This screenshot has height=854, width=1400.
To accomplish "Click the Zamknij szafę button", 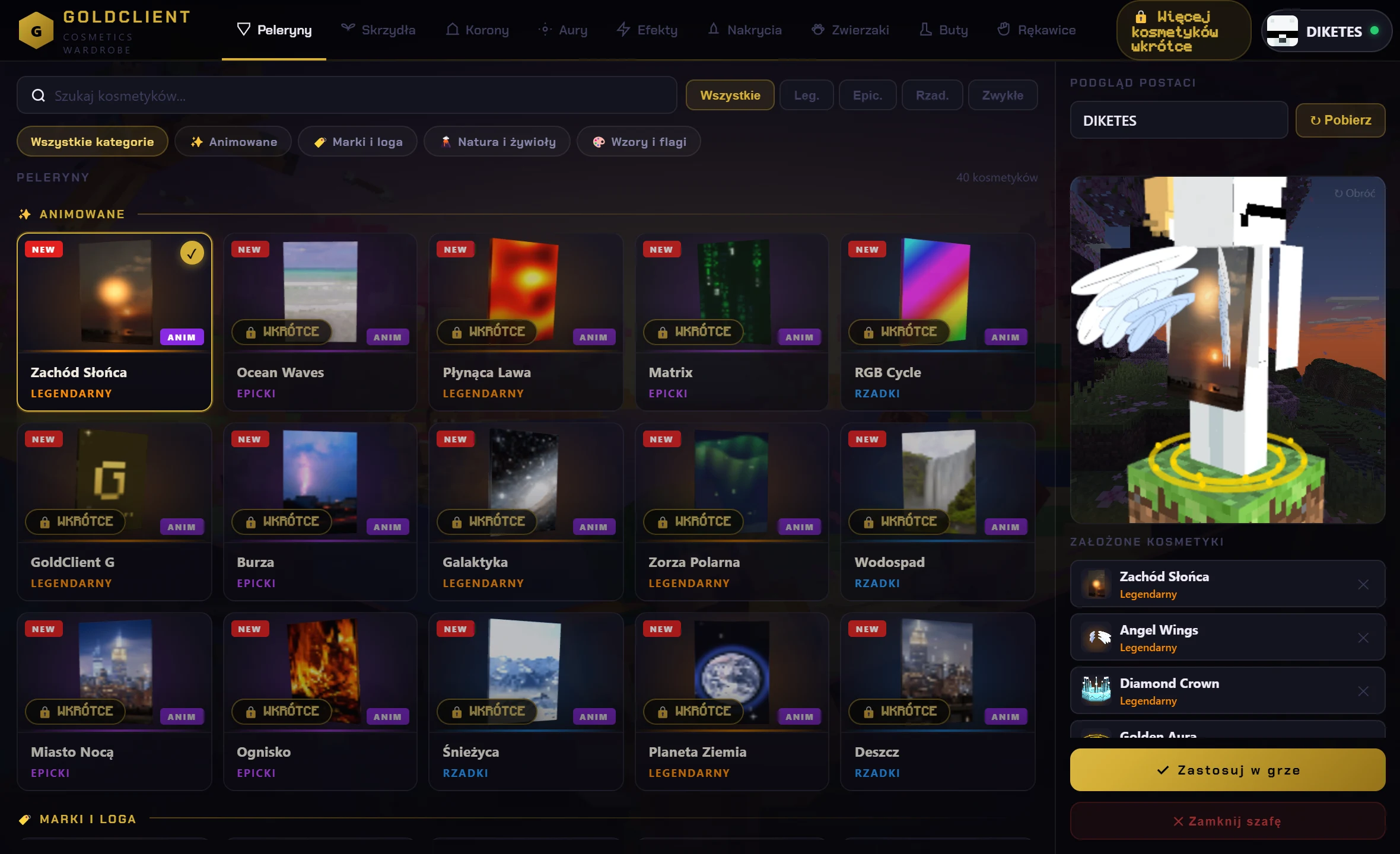I will coord(1228,821).
